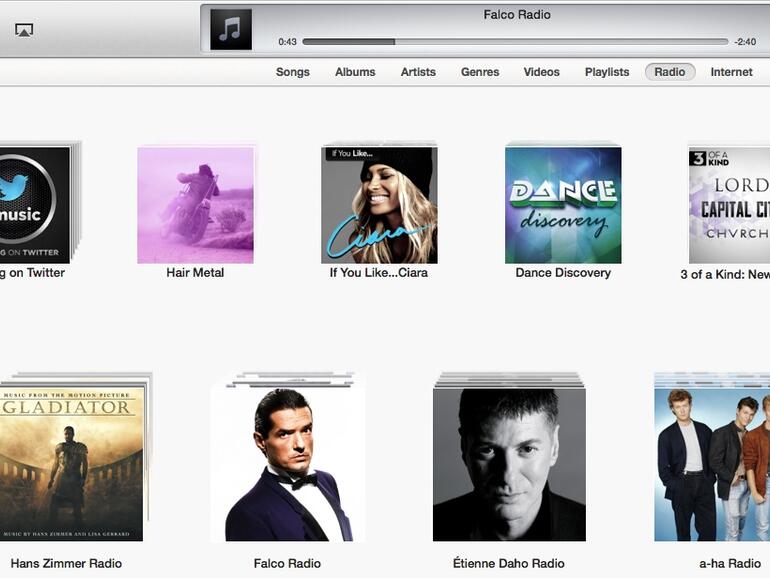Click the 'Étienne Daho Radio' label
The width and height of the screenshot is (770, 578).
(x=509, y=563)
